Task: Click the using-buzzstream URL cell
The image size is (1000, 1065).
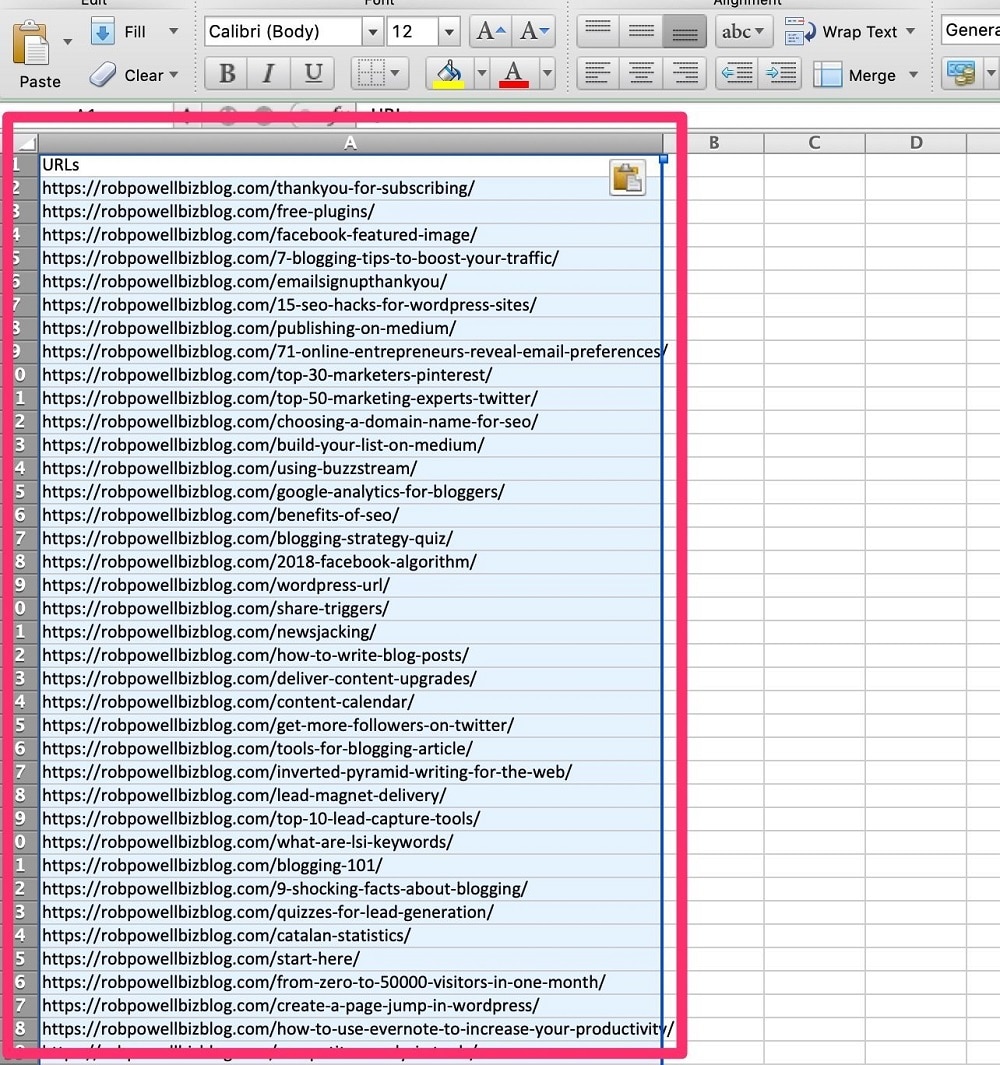Action: 351,469
